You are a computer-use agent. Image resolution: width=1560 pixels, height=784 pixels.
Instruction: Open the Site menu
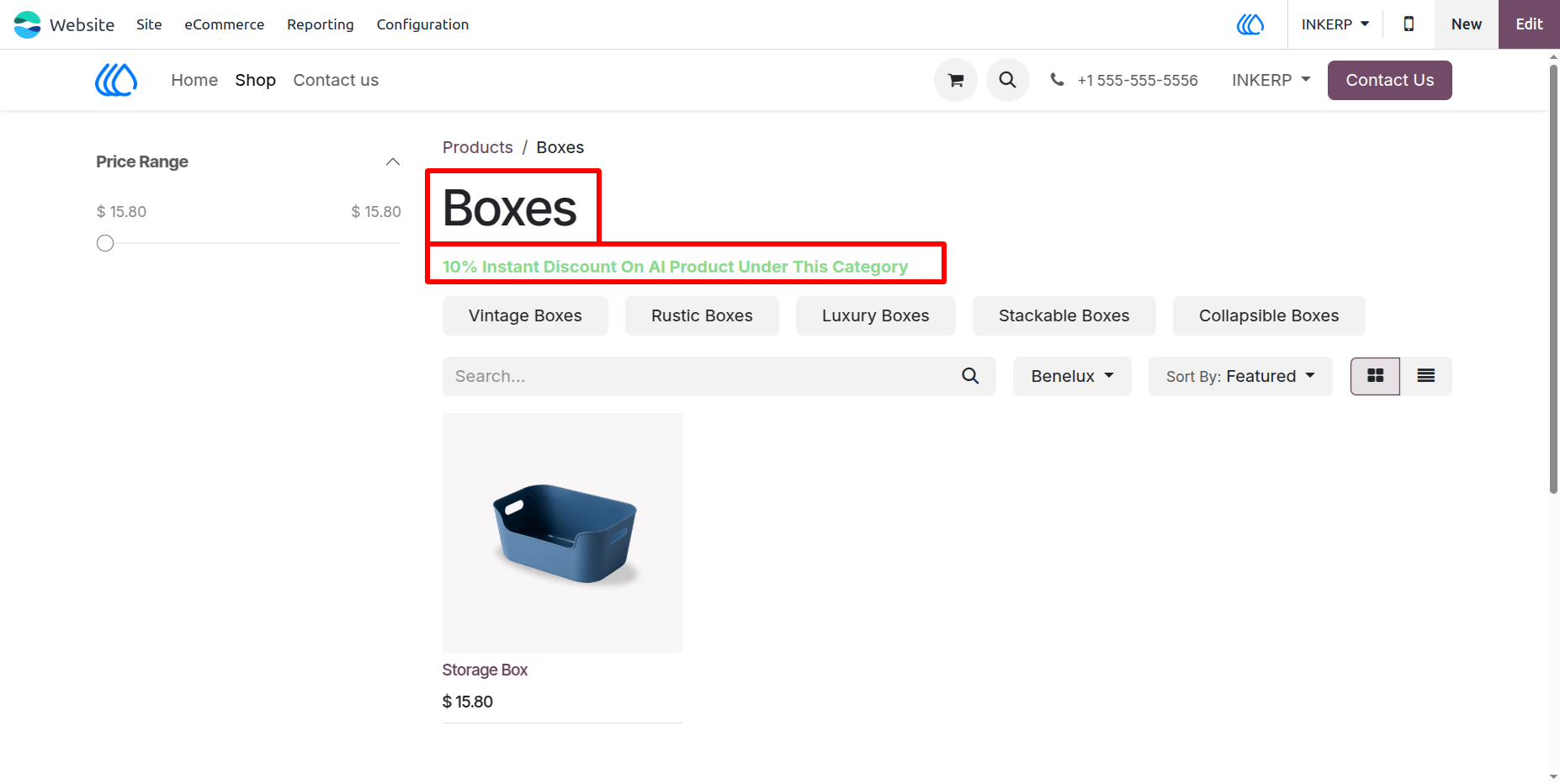tap(149, 24)
